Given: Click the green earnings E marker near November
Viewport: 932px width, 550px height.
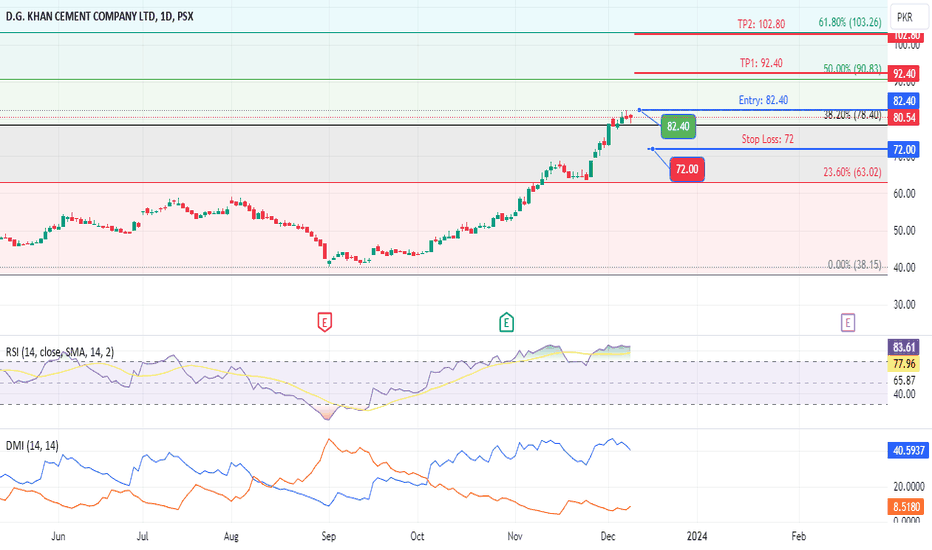Looking at the screenshot, I should pos(506,322).
